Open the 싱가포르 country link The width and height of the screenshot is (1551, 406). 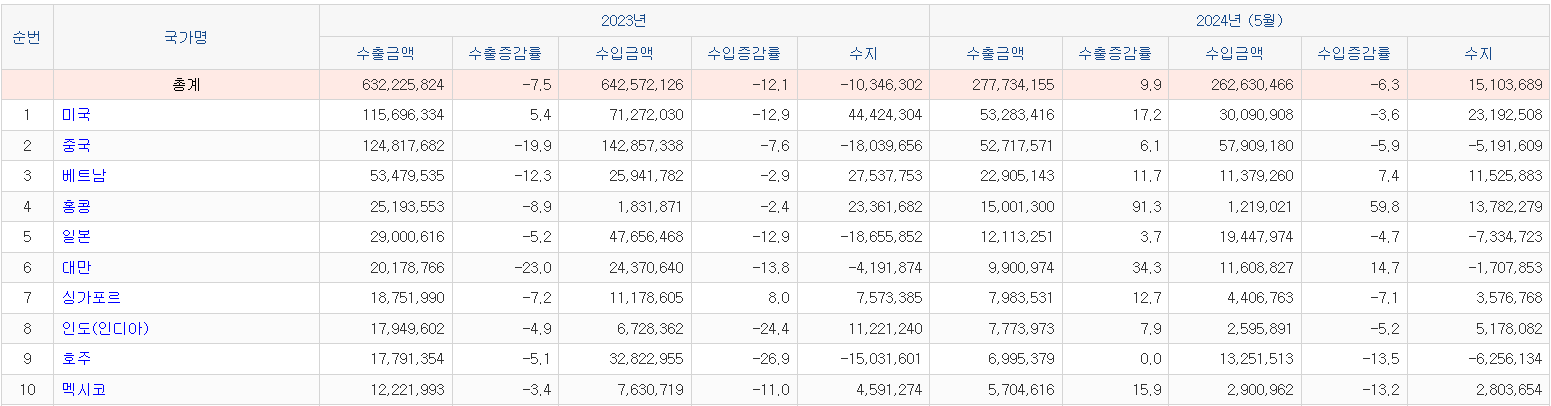(x=91, y=298)
